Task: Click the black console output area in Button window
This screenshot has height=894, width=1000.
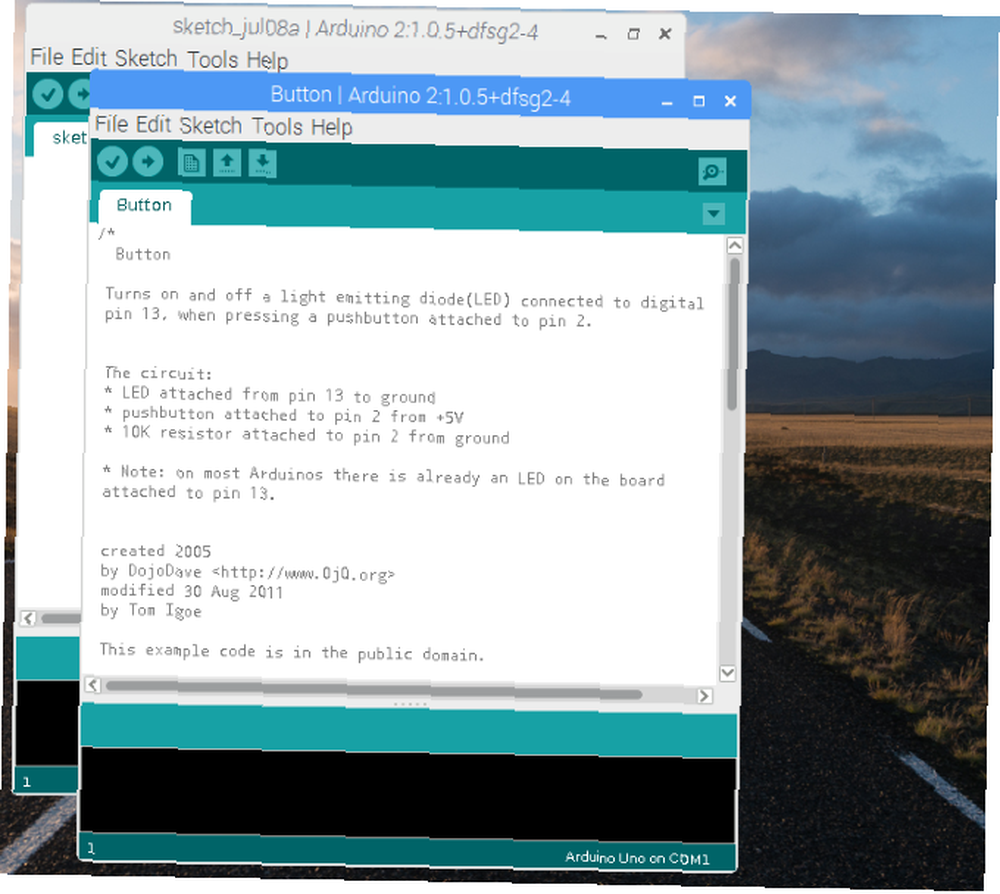Action: click(408, 795)
